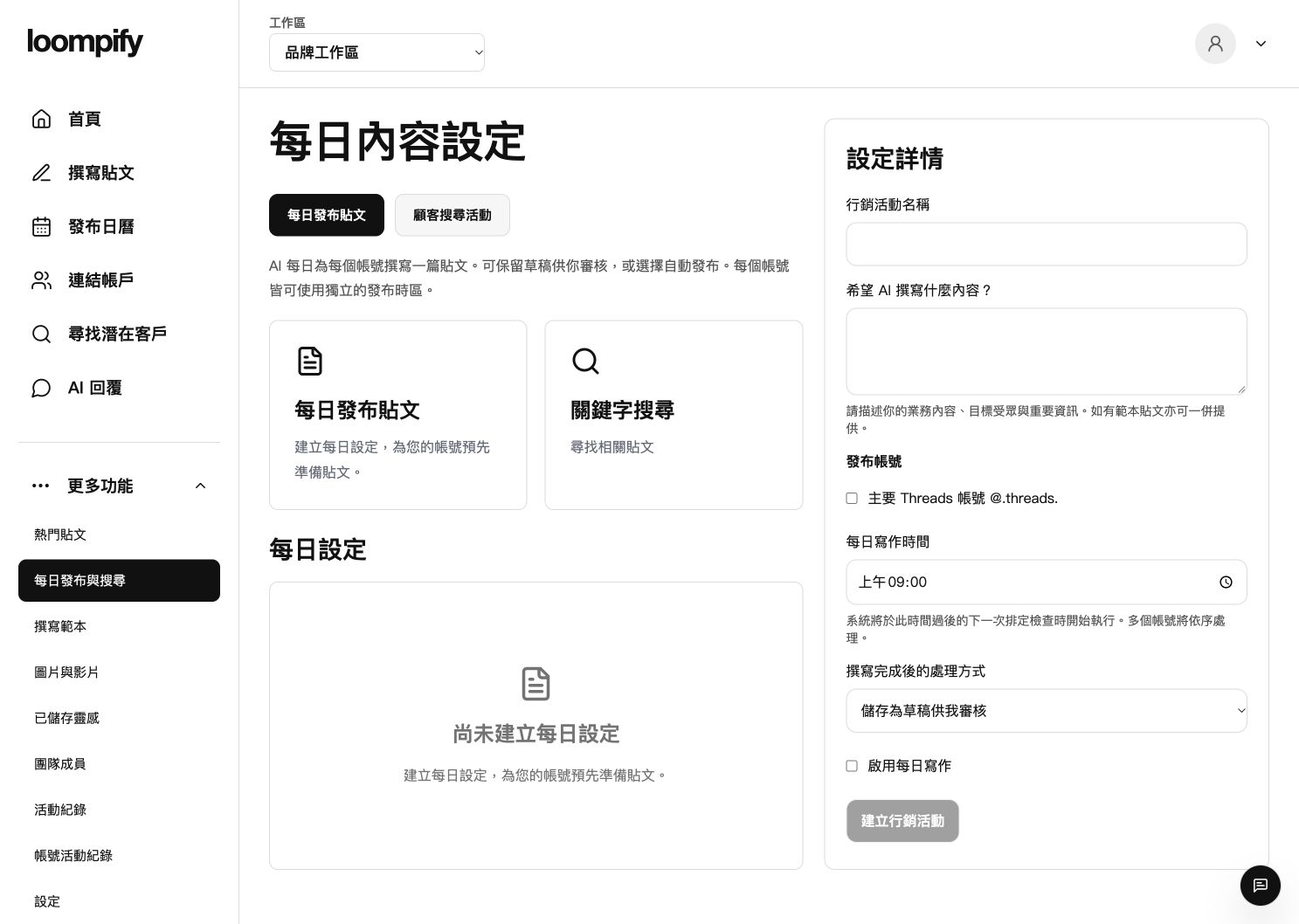
Task: Click the 上午09:00 time value
Action: (893, 583)
